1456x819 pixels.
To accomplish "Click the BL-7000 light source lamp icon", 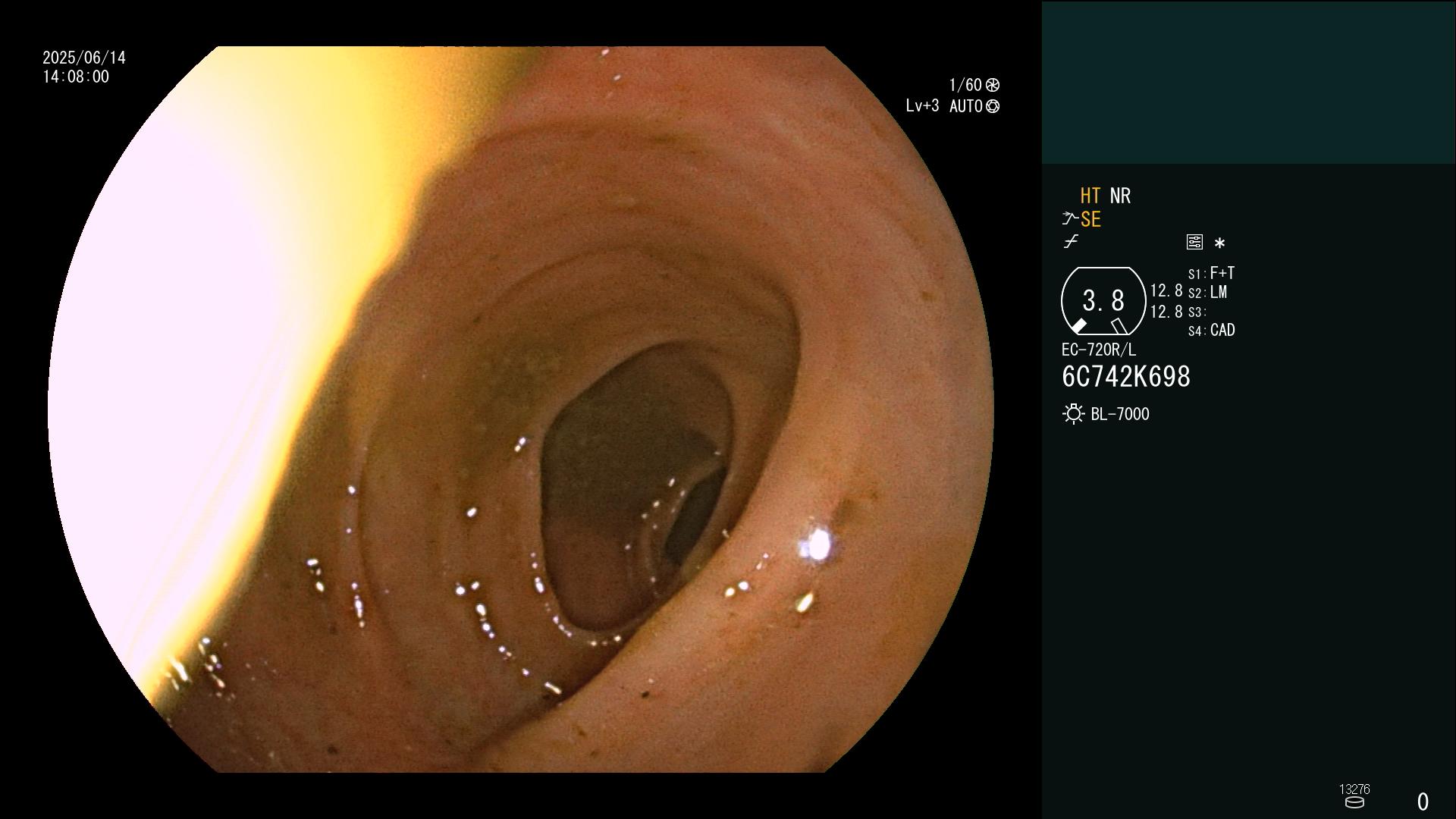I will click(x=1073, y=414).
